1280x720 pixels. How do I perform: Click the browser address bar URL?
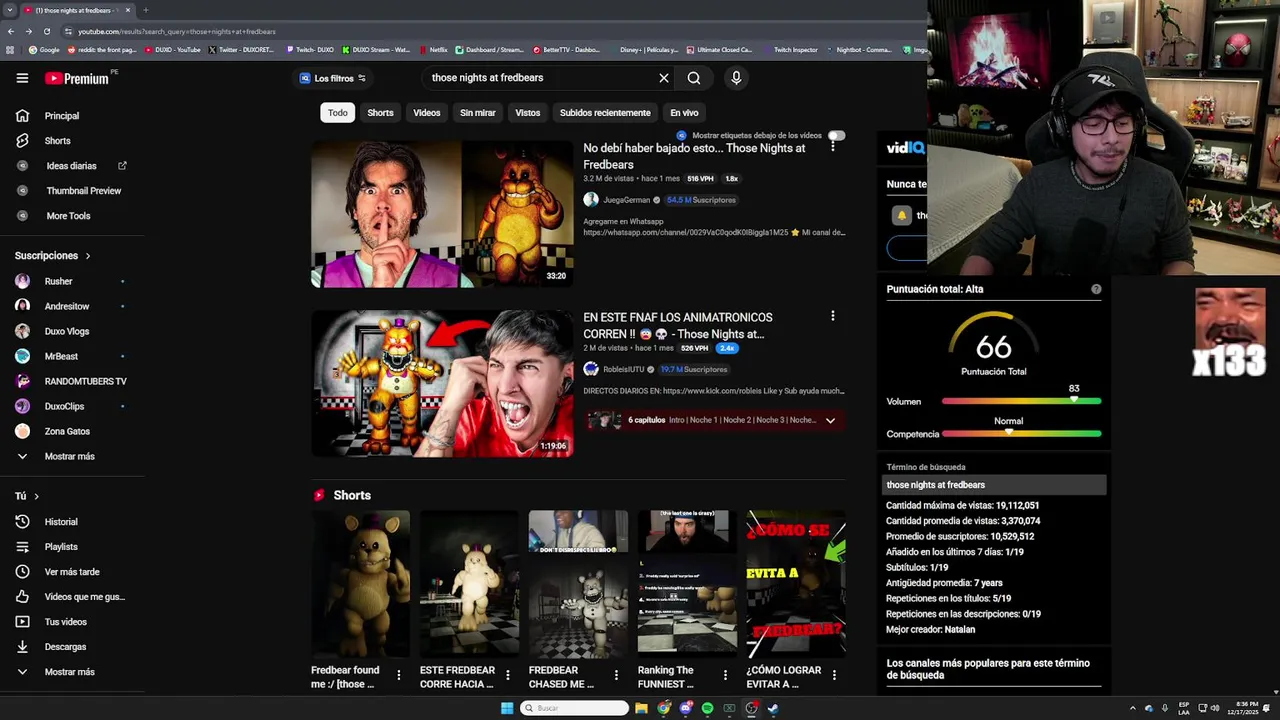(177, 31)
